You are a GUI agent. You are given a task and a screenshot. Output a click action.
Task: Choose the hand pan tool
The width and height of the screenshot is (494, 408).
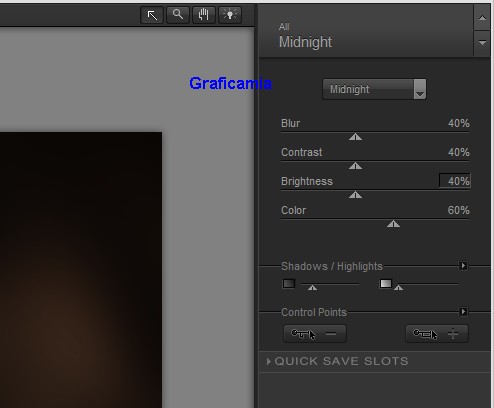[203, 15]
